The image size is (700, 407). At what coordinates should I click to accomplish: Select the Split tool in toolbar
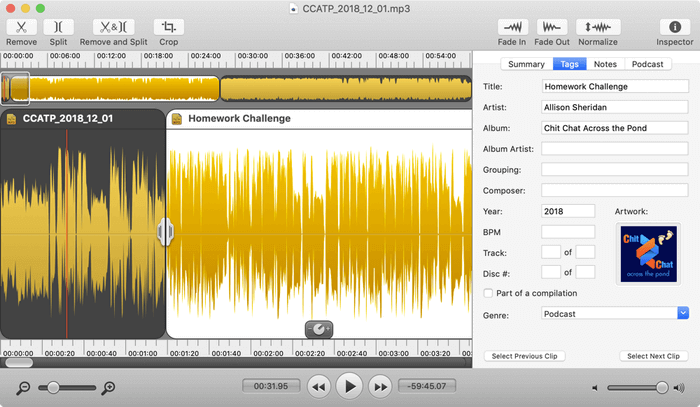click(59, 27)
